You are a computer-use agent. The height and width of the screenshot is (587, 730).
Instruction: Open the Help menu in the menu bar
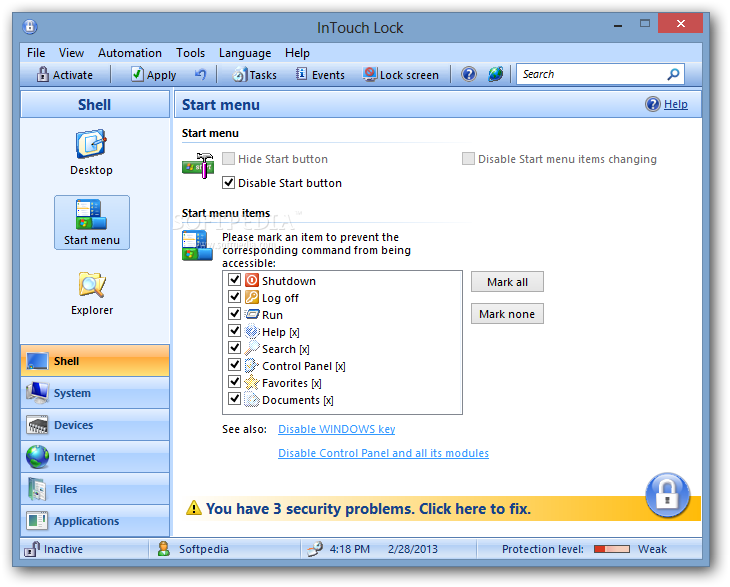tap(297, 53)
